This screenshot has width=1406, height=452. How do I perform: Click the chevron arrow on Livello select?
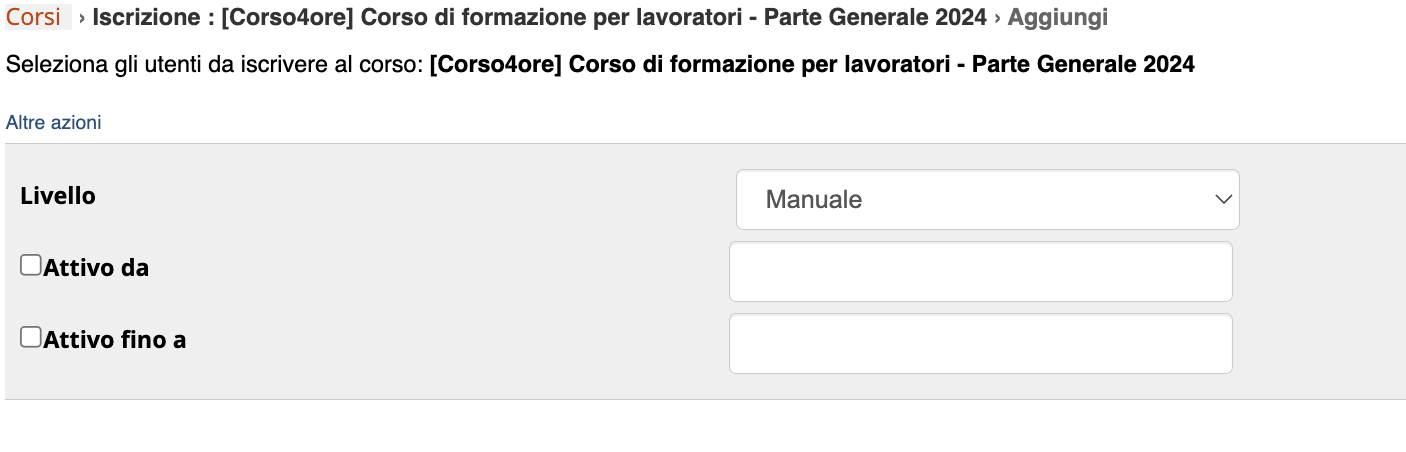tap(1222, 199)
